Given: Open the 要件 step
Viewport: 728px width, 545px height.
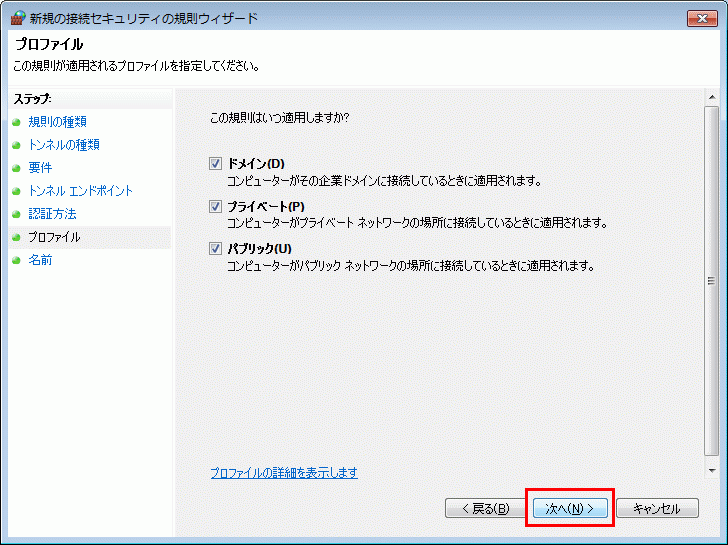Looking at the screenshot, I should click(40, 168).
